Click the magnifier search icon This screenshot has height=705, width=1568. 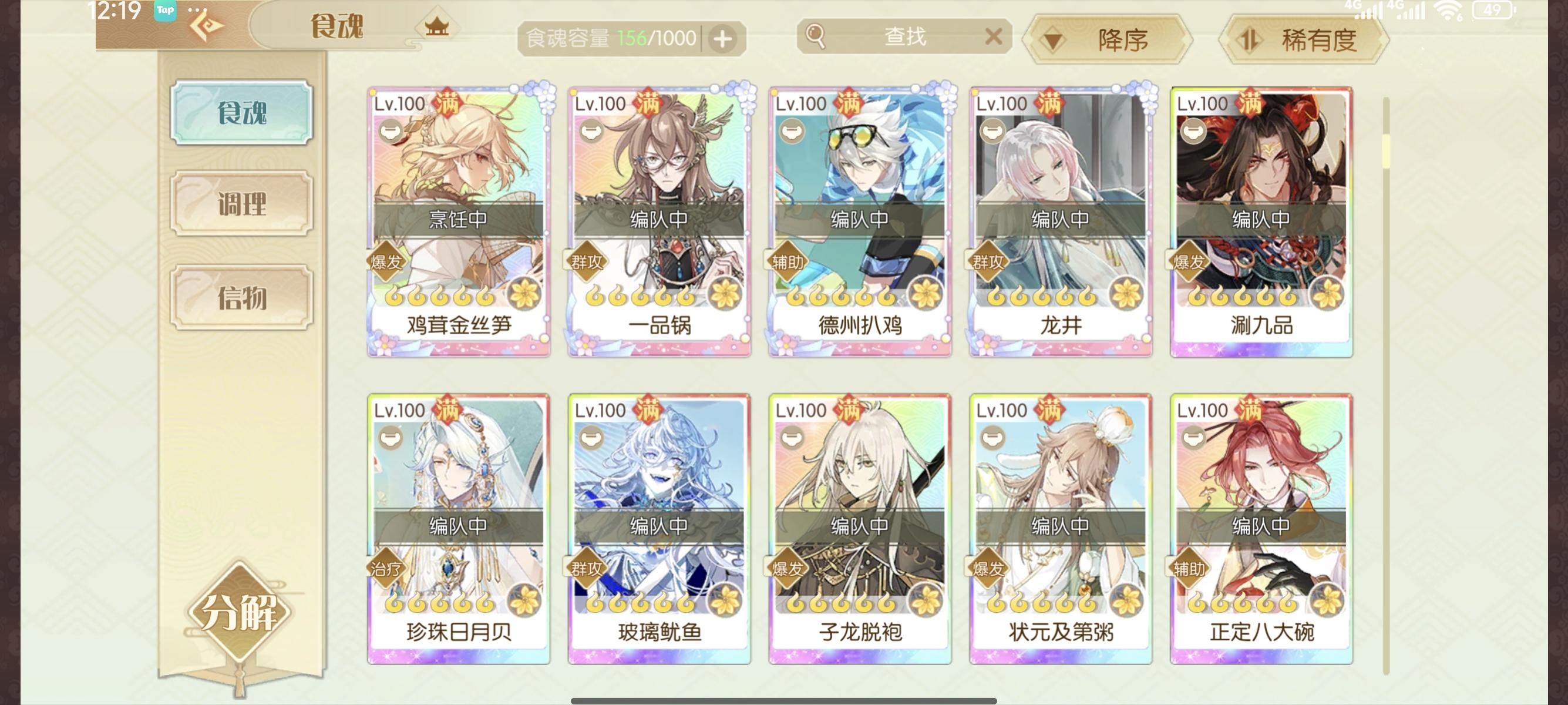tap(815, 36)
